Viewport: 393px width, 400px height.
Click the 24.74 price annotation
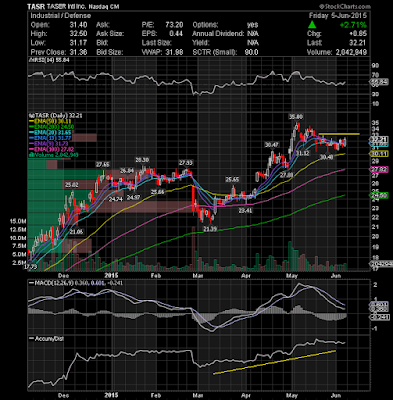click(x=116, y=199)
